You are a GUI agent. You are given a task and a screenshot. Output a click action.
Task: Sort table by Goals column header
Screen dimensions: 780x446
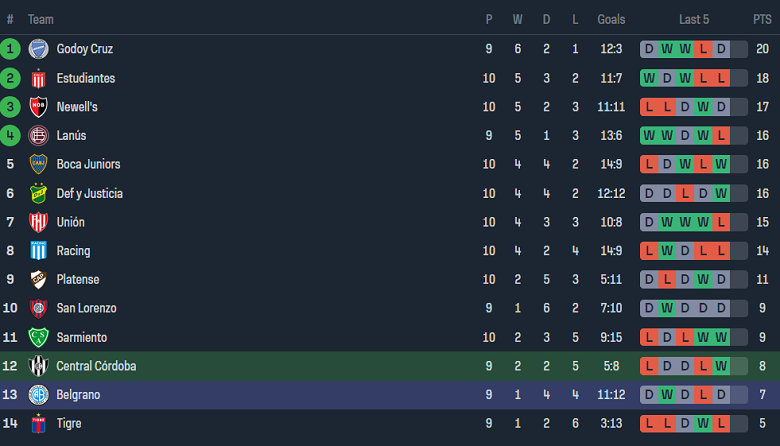611,19
